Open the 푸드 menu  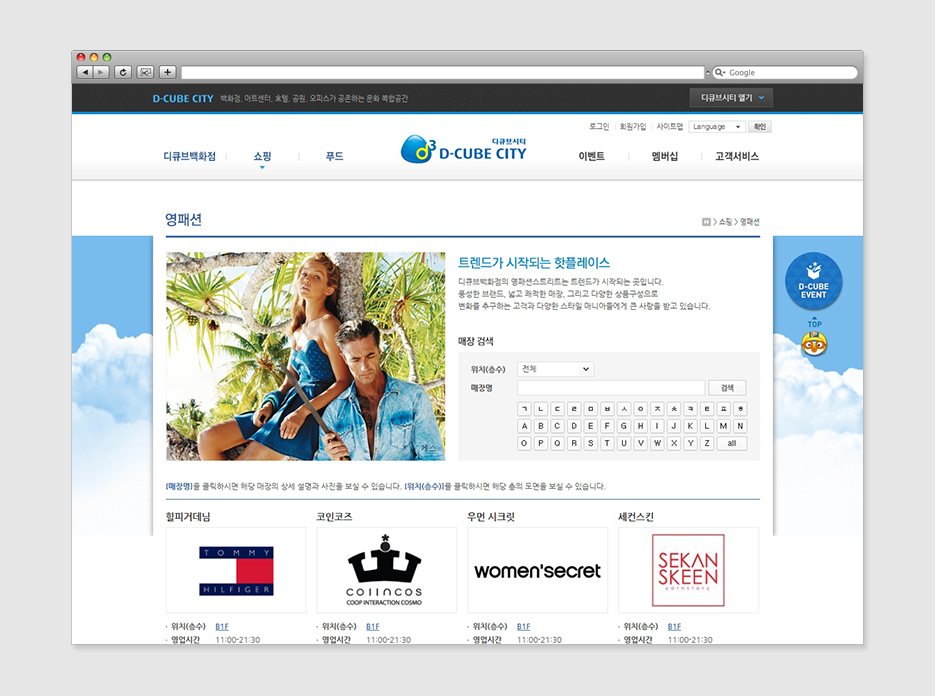[334, 156]
